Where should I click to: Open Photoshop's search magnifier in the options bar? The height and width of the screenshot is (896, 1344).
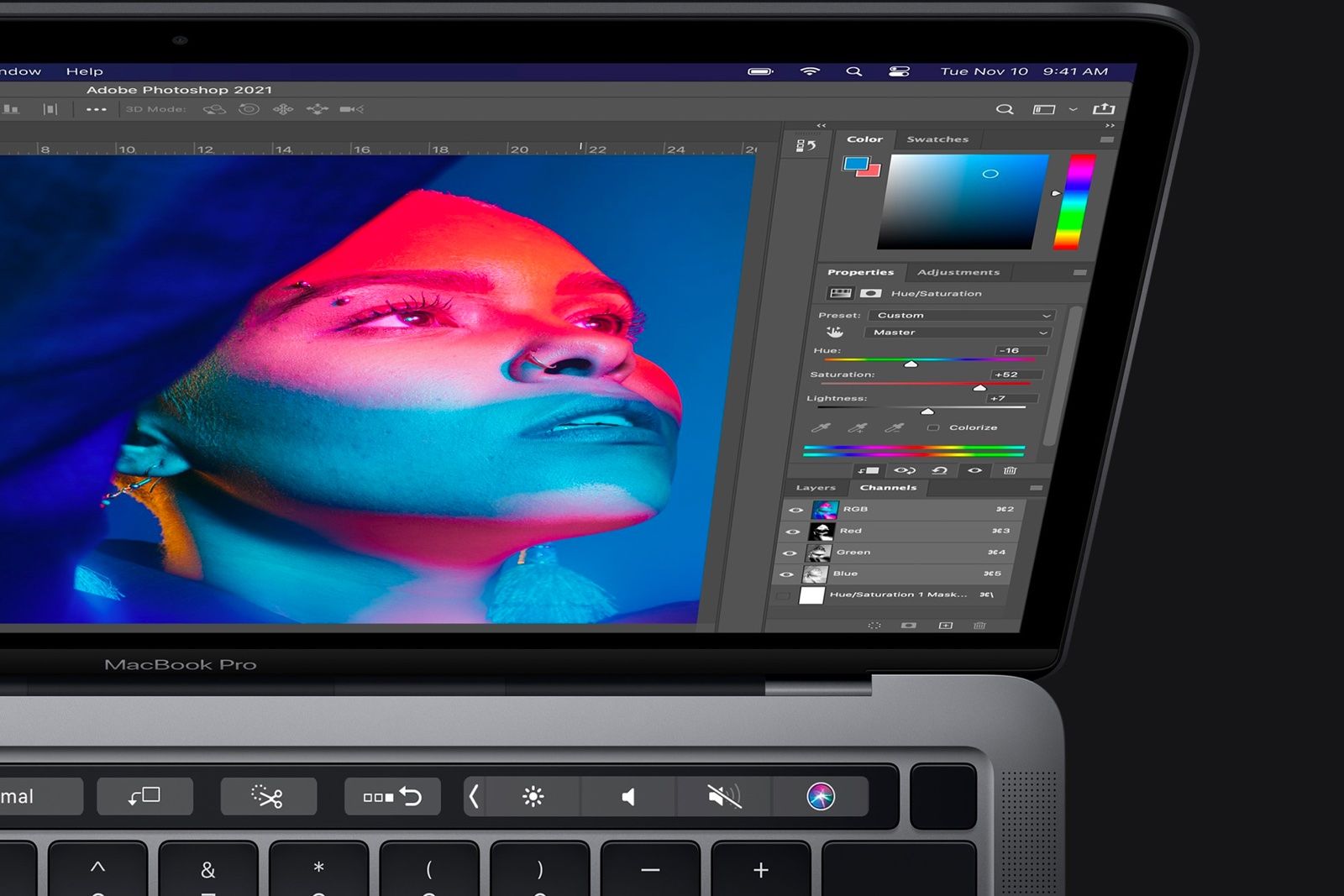(1005, 109)
